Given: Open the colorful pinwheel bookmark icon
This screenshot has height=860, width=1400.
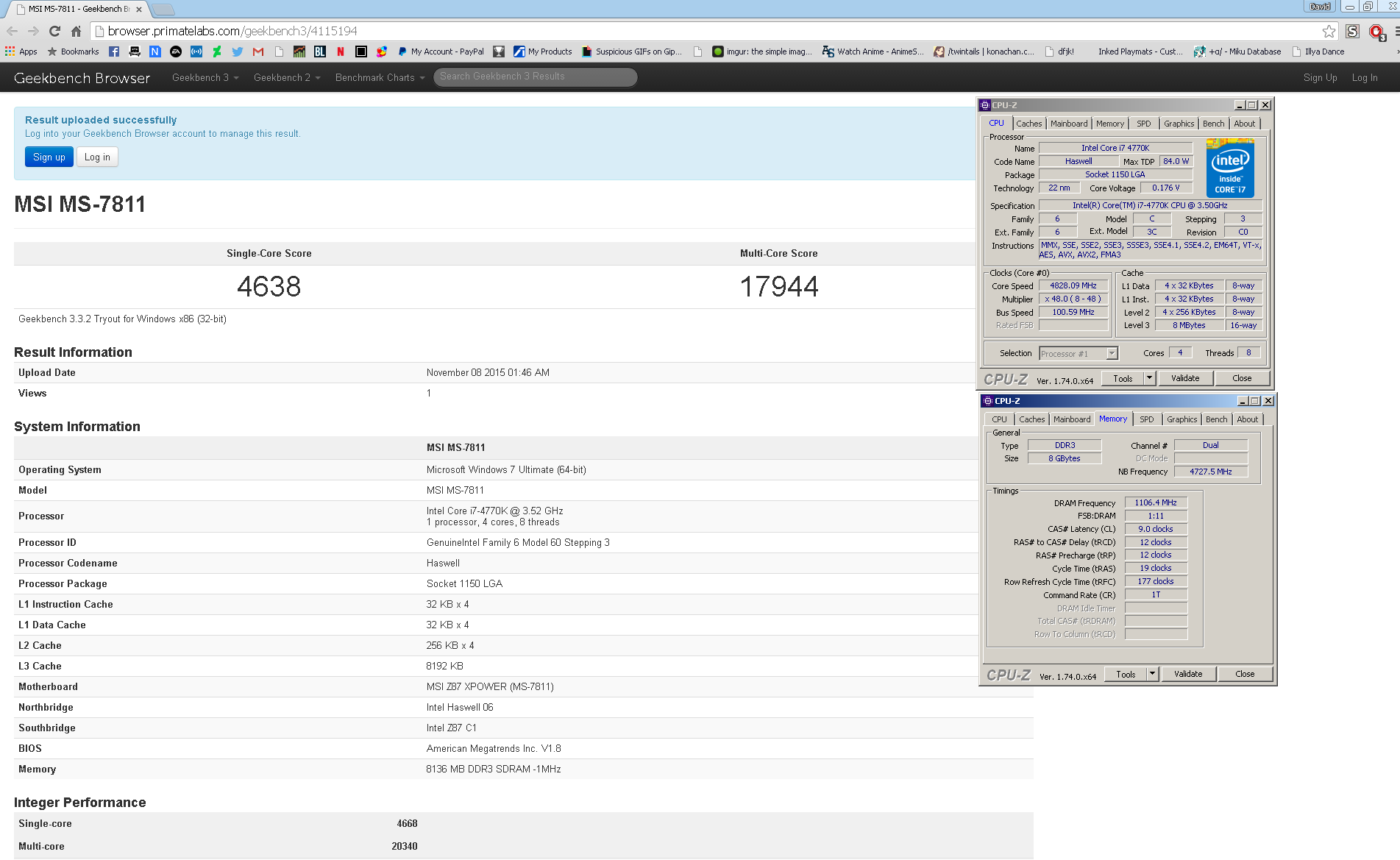Looking at the screenshot, I should tap(382, 51).
